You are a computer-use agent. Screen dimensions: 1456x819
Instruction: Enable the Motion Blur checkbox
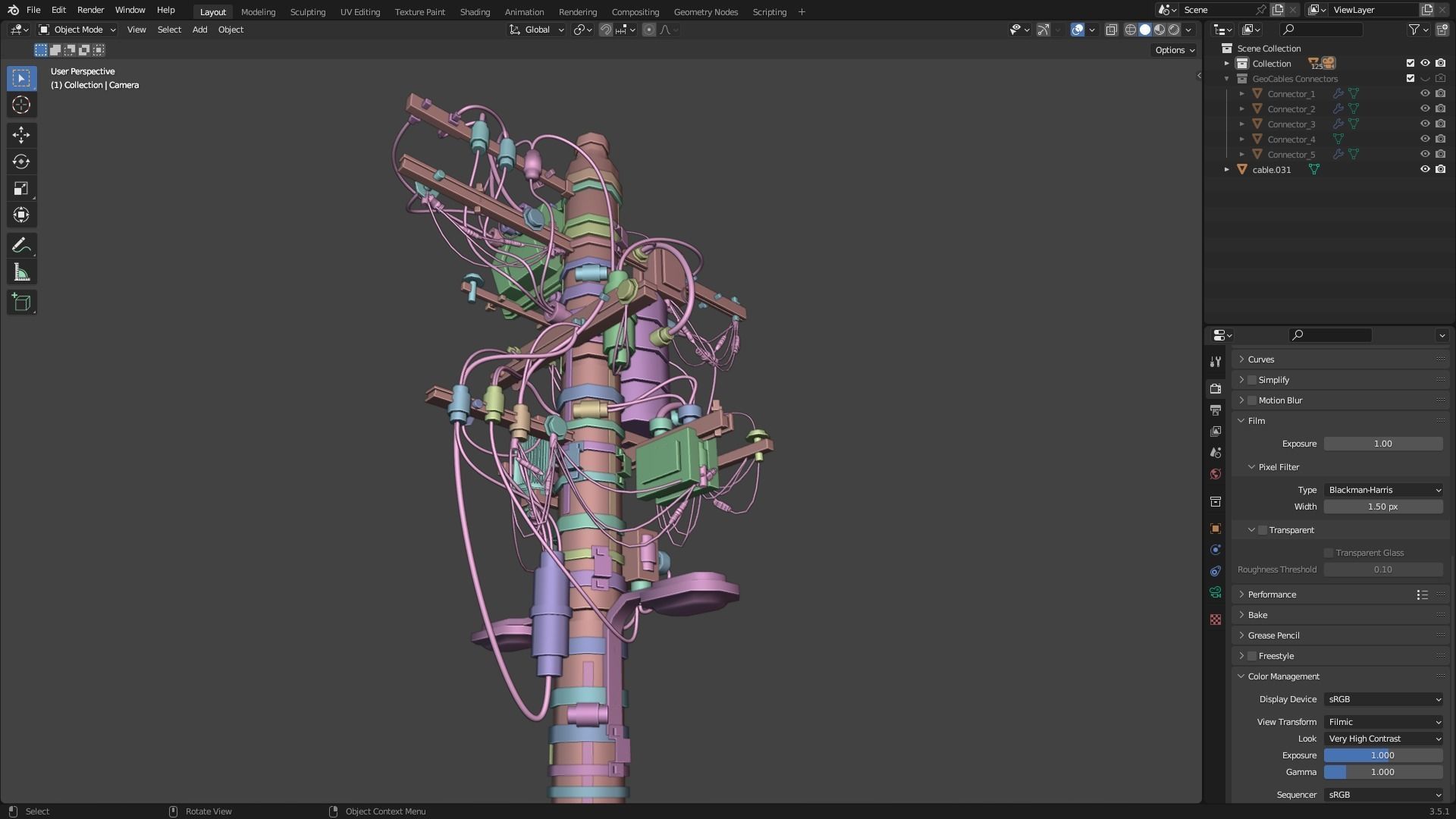[x=1252, y=400]
